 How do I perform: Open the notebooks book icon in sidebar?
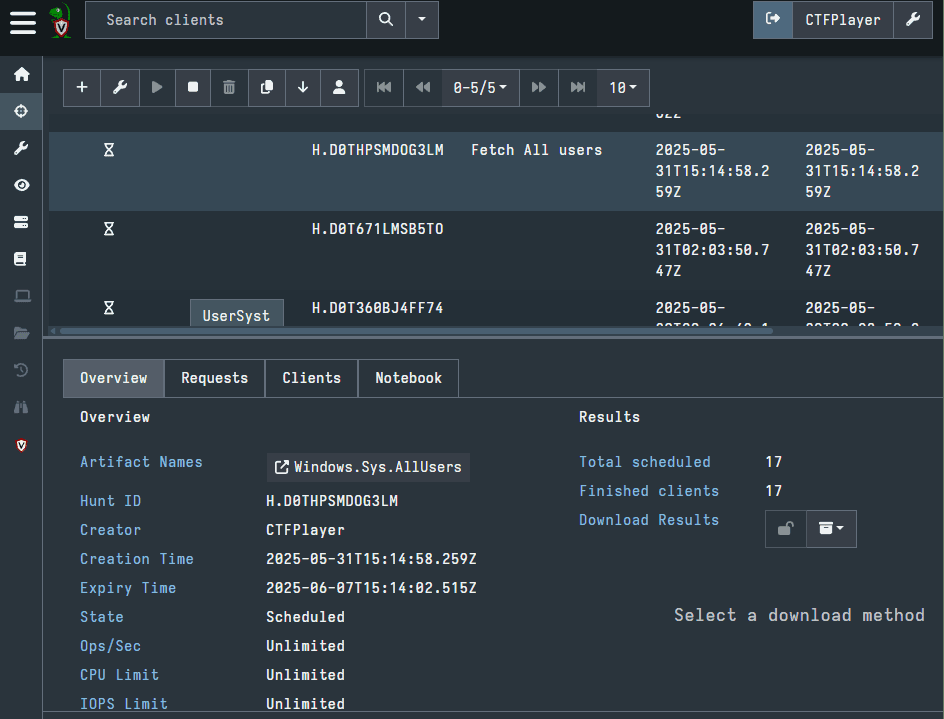21,259
